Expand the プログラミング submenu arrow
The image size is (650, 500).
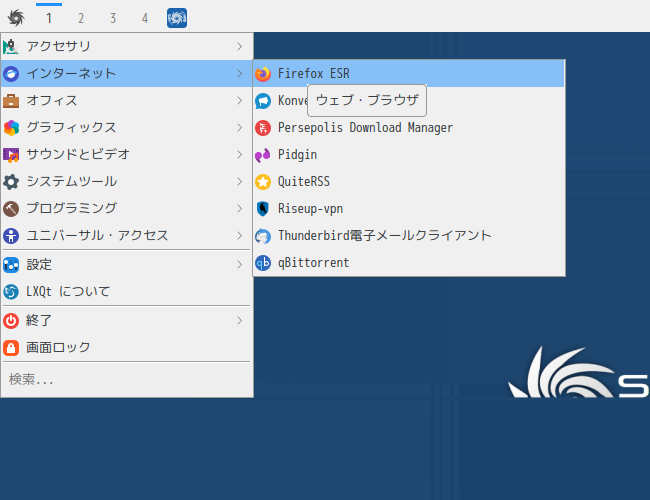pyautogui.click(x=240, y=209)
